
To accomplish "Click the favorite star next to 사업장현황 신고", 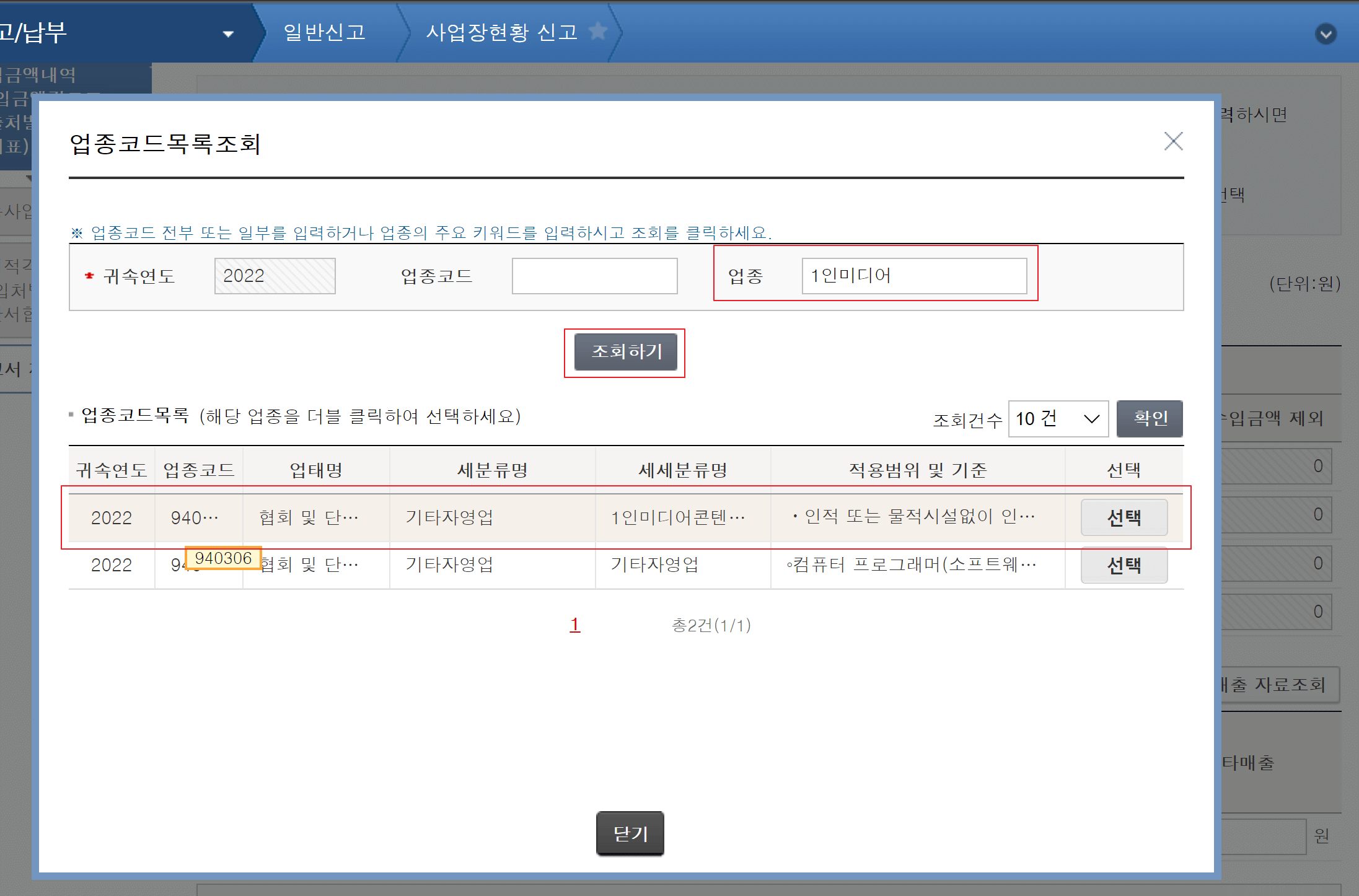I will point(598,31).
